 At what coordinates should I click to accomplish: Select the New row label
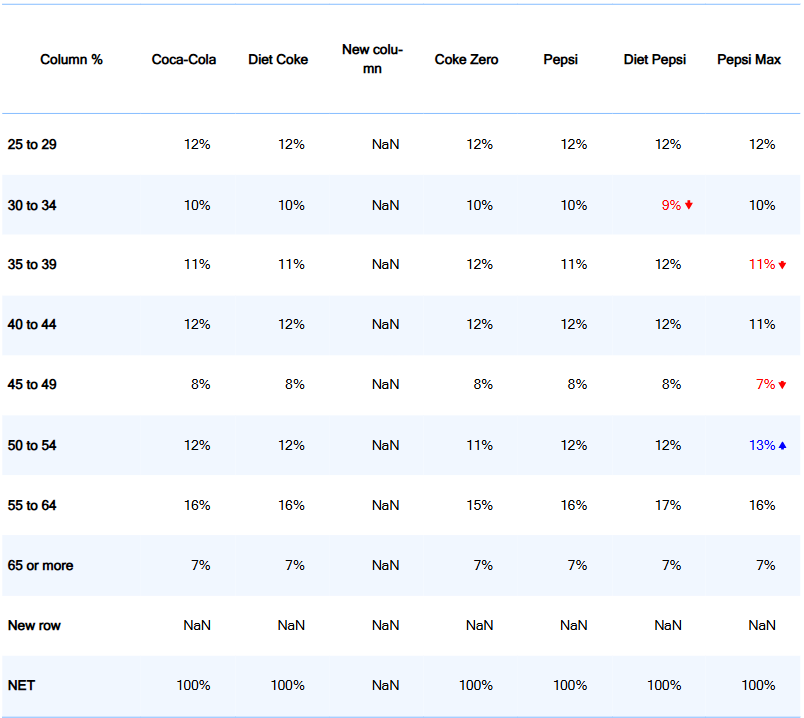[36, 625]
